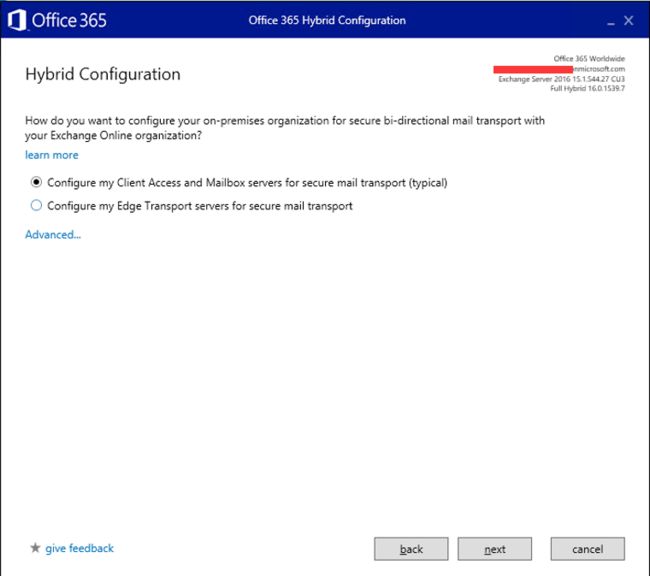Select the Edge Transport servers radio button

click(37, 206)
